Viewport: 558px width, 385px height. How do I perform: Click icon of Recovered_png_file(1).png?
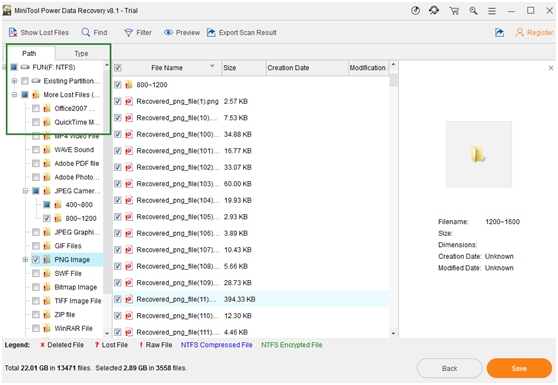tap(129, 101)
